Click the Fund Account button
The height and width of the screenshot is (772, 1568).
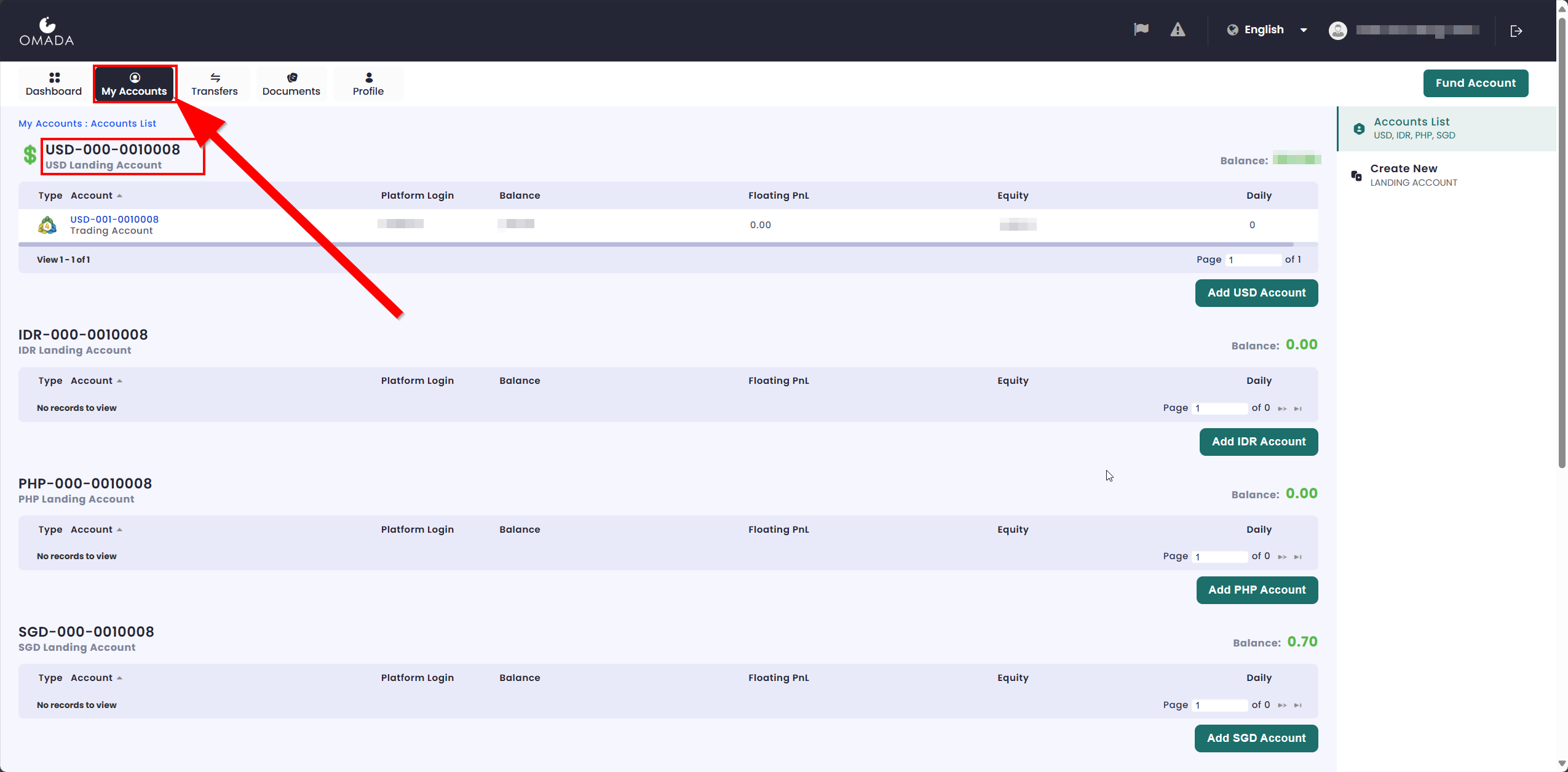1475,83
